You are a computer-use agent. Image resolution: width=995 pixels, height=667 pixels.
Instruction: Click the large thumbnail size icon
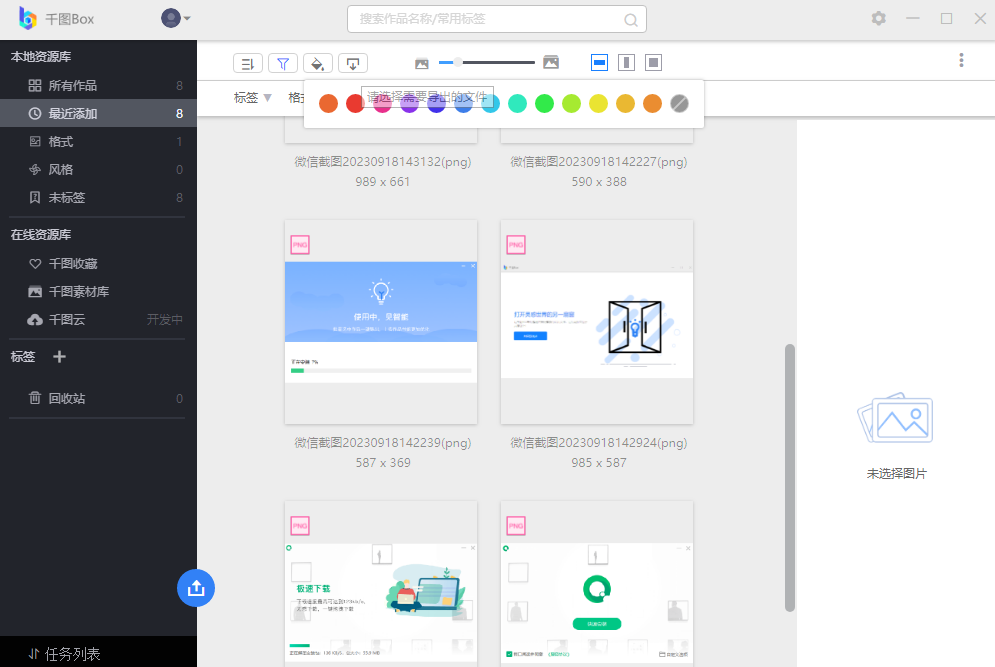point(551,62)
